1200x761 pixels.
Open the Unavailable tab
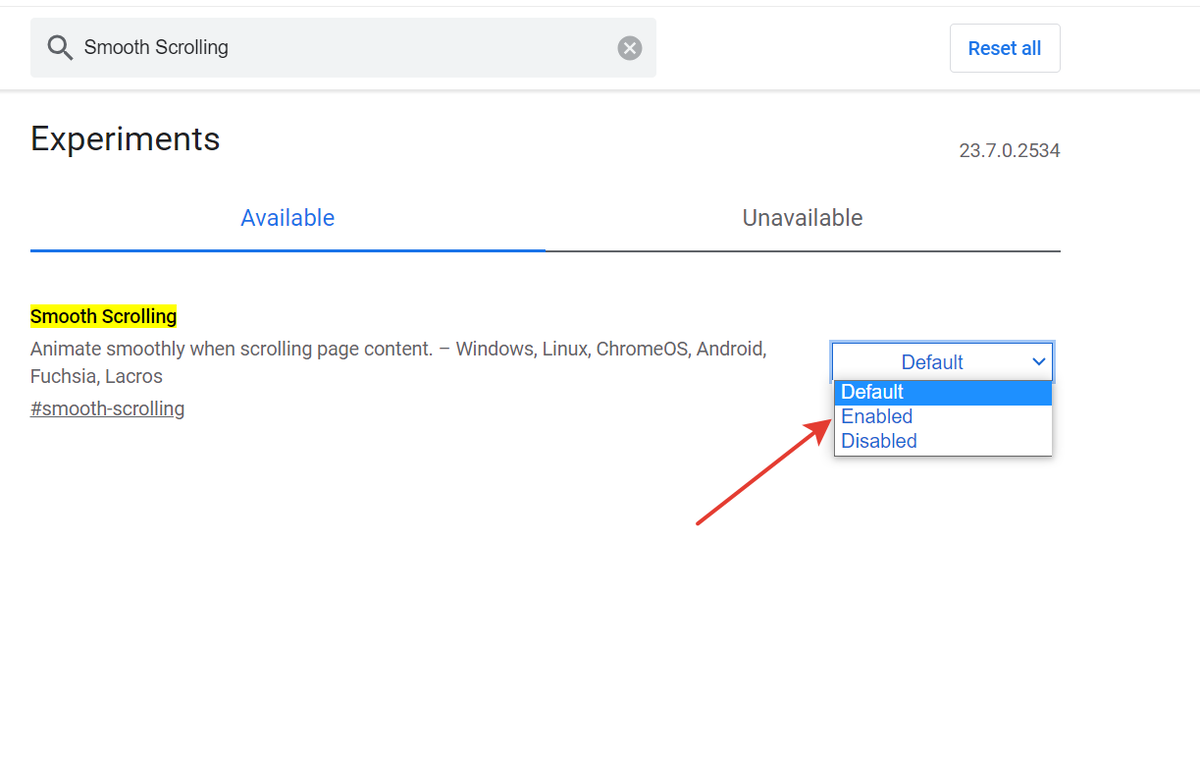(803, 218)
